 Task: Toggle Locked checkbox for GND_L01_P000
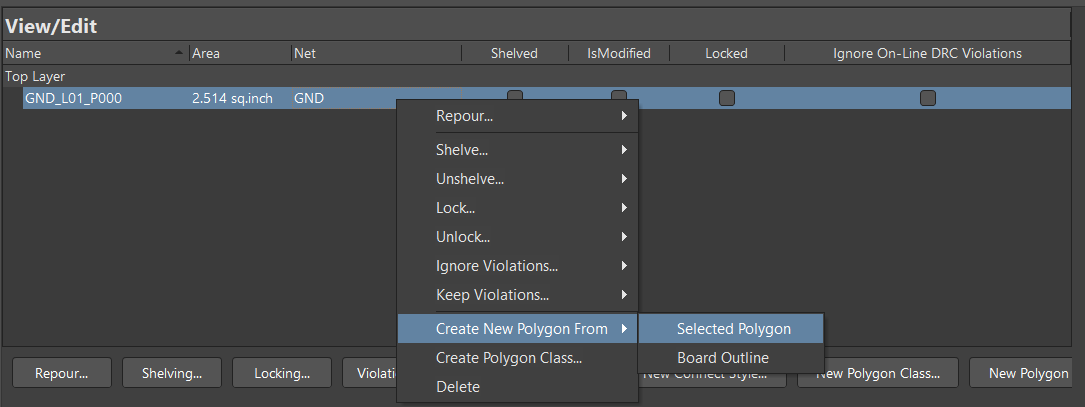point(727,98)
